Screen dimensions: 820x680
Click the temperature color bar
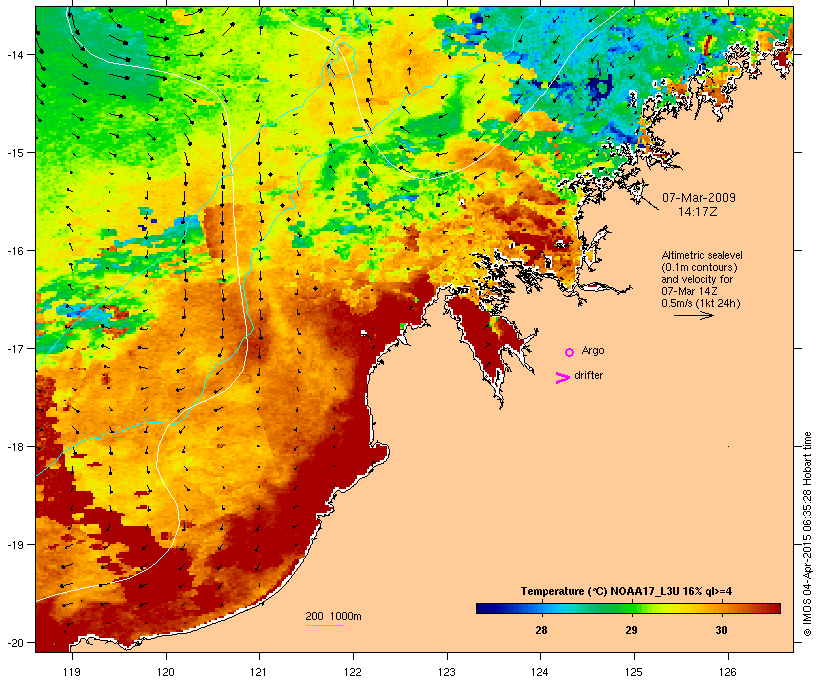pos(628,608)
